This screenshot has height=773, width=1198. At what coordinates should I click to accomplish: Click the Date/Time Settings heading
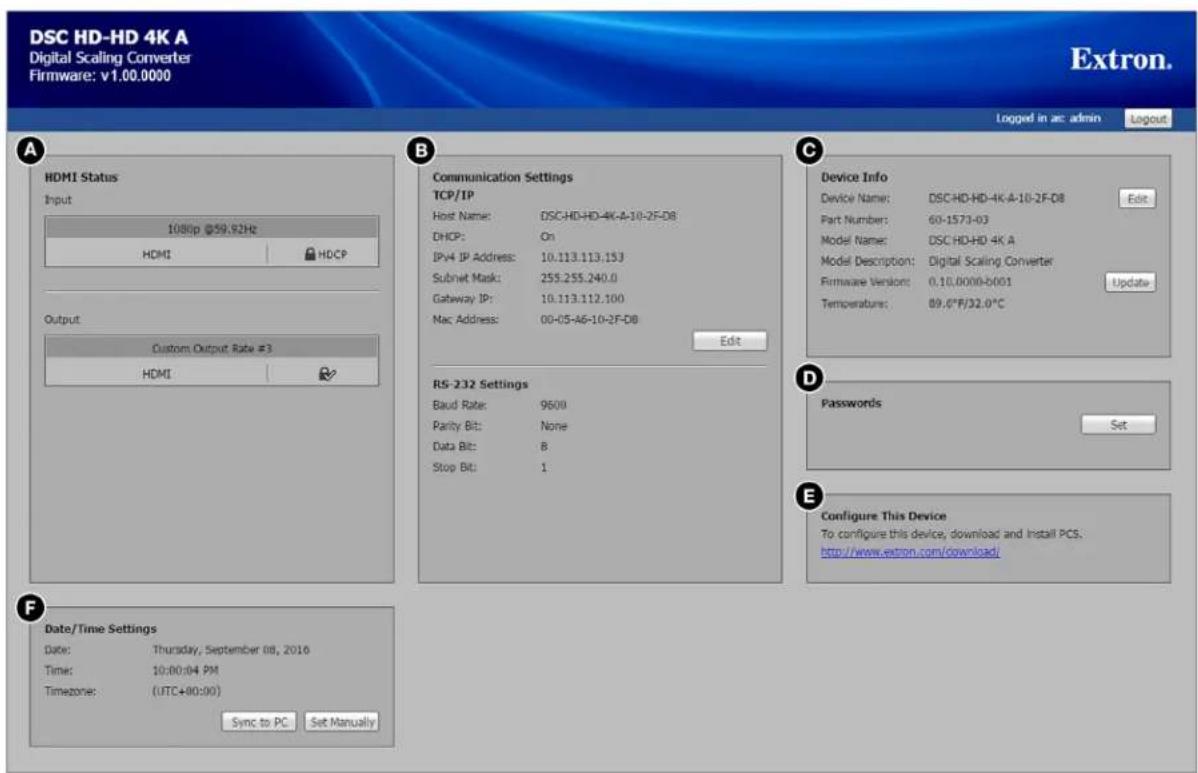tap(100, 629)
